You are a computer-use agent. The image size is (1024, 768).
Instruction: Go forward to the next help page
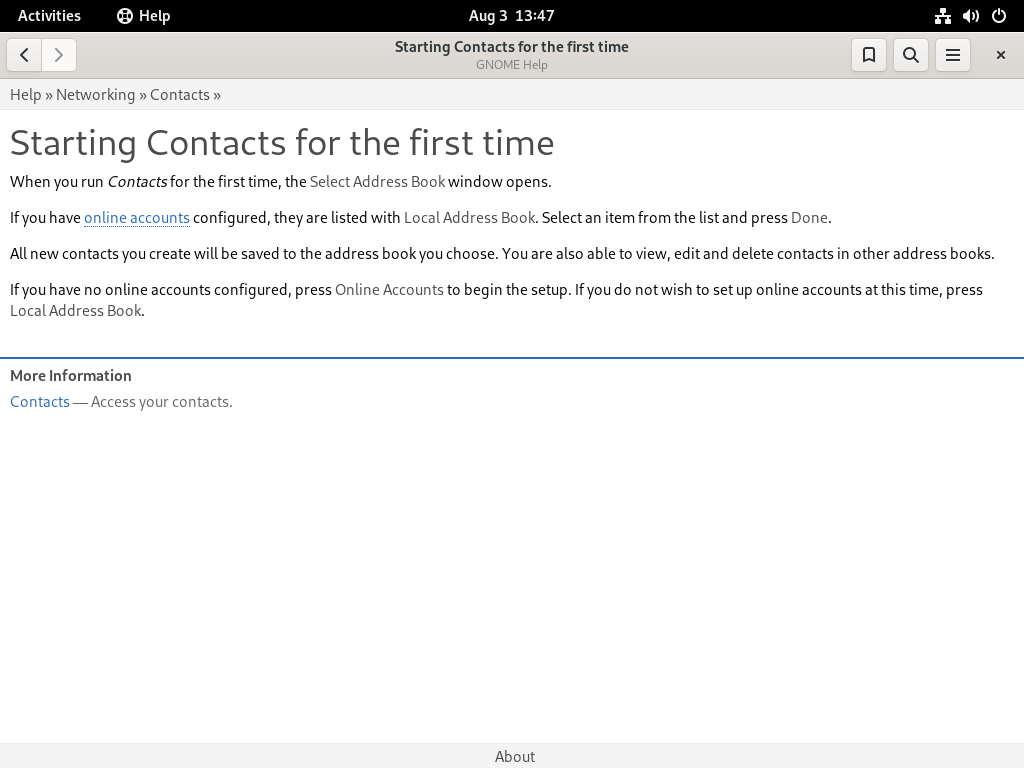click(59, 55)
